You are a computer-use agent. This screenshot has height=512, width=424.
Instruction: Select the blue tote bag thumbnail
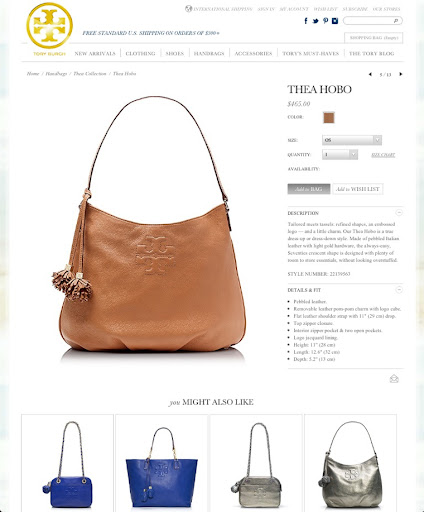point(161,463)
